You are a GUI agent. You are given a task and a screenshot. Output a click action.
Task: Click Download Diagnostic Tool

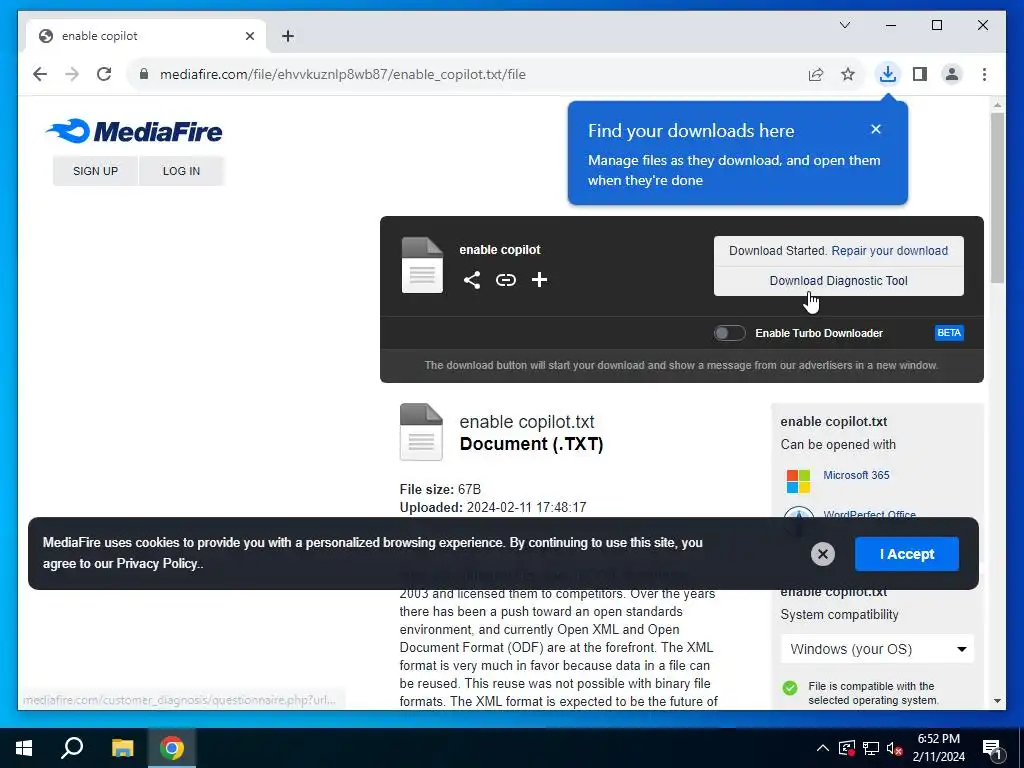click(839, 281)
